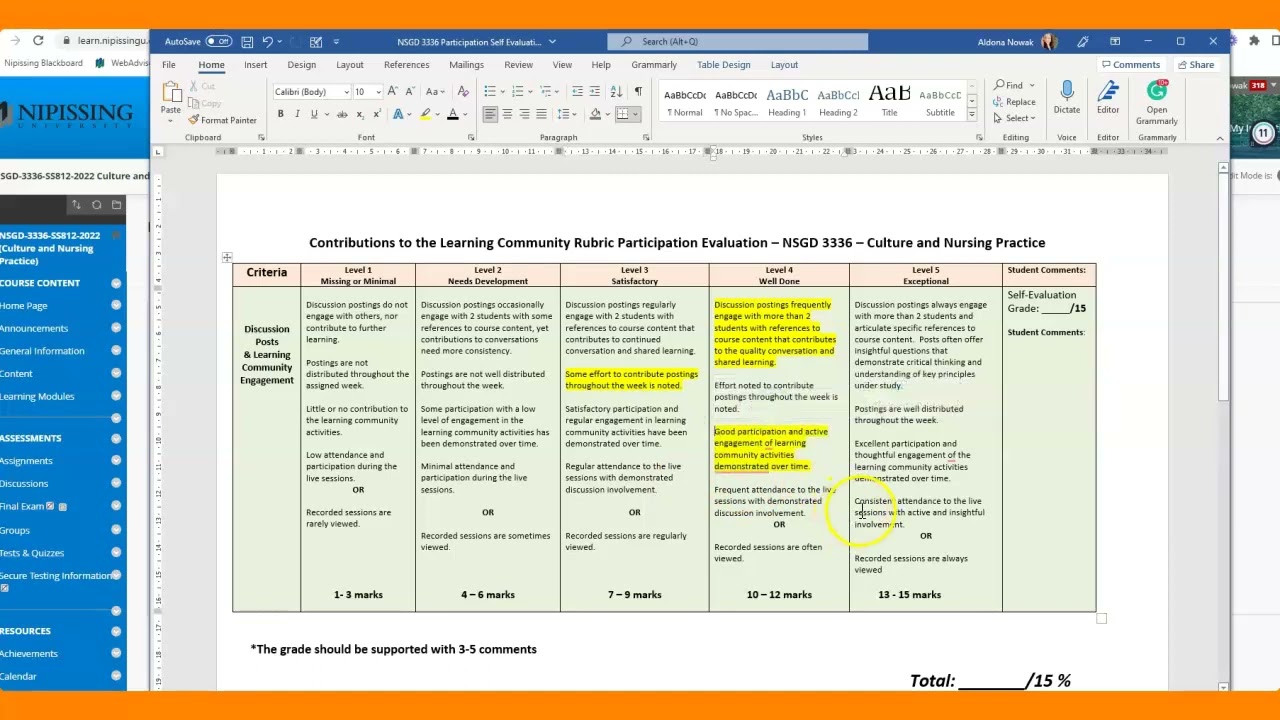Click the Multilevel list icon
This screenshot has height=720, width=1280.
(x=544, y=92)
